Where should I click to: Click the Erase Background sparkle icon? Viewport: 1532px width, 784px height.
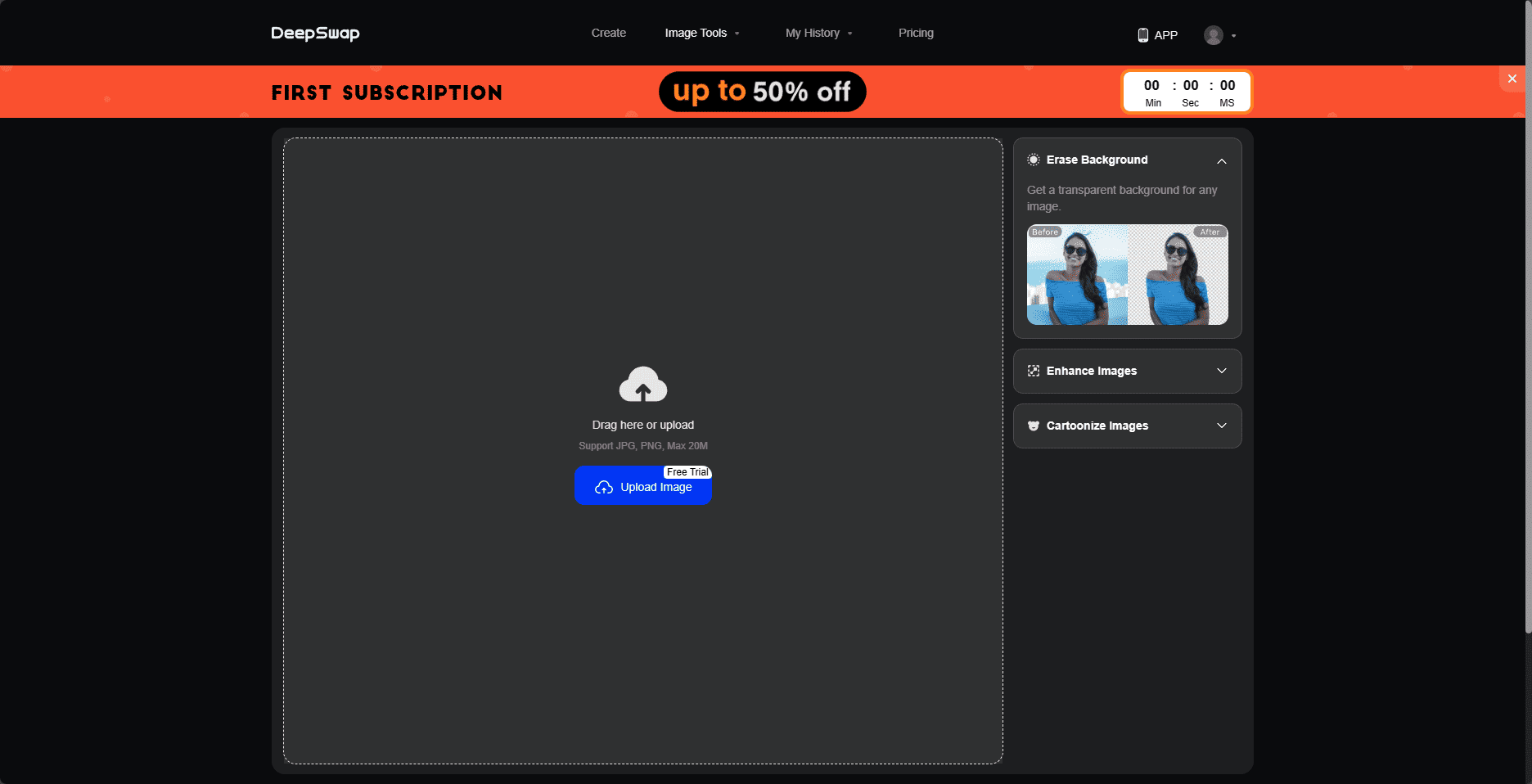pos(1034,160)
